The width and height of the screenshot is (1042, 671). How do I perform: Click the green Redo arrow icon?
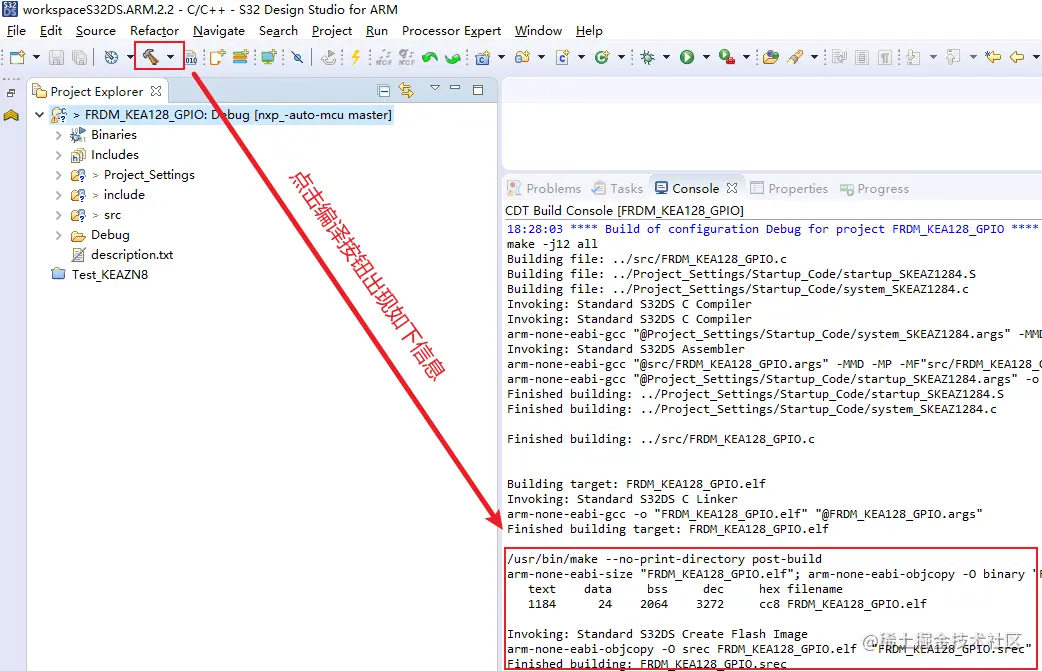click(453, 58)
